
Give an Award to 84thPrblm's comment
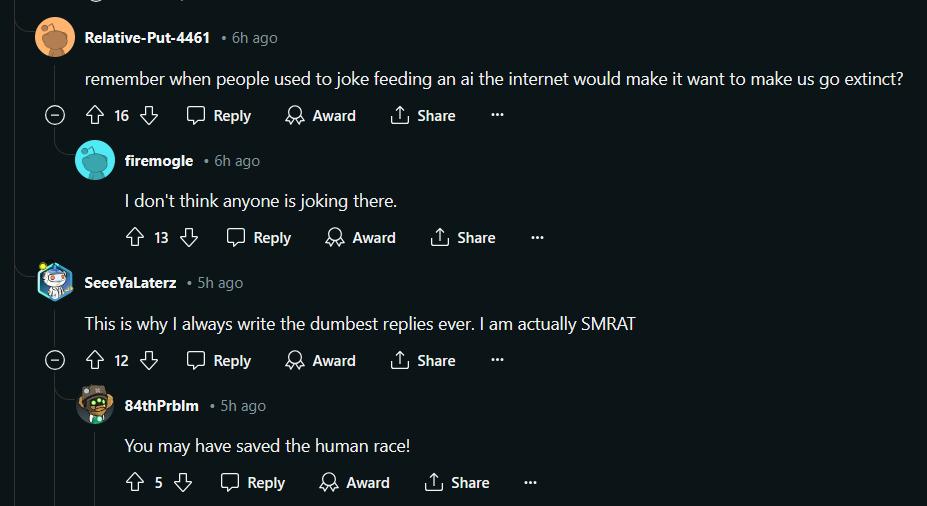click(354, 482)
